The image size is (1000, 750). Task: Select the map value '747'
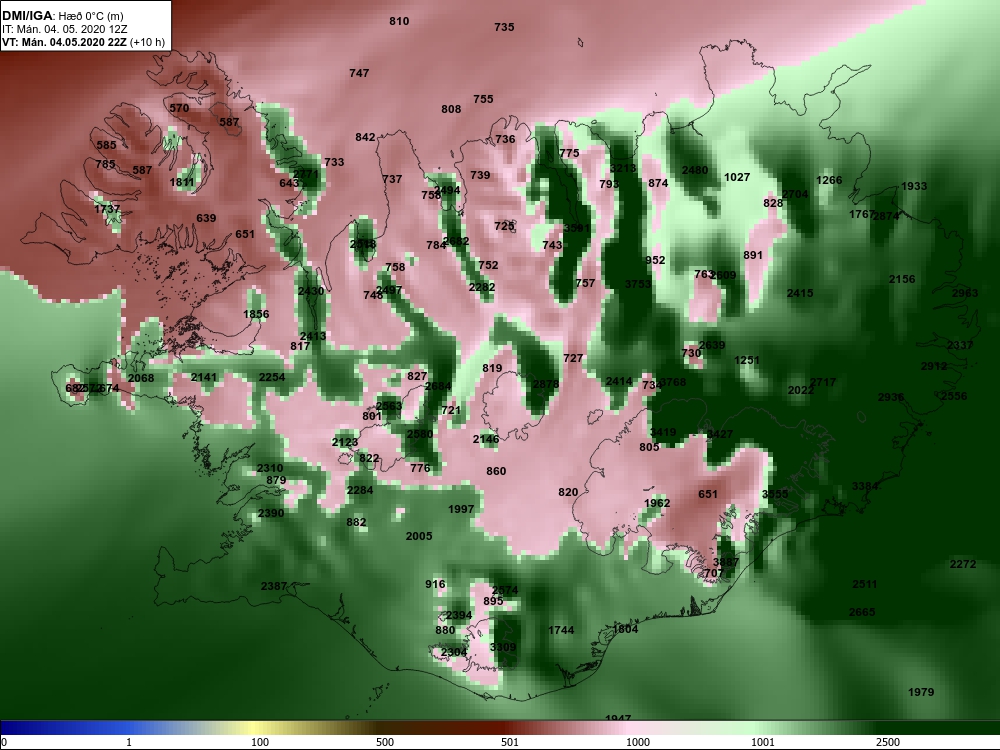point(359,73)
